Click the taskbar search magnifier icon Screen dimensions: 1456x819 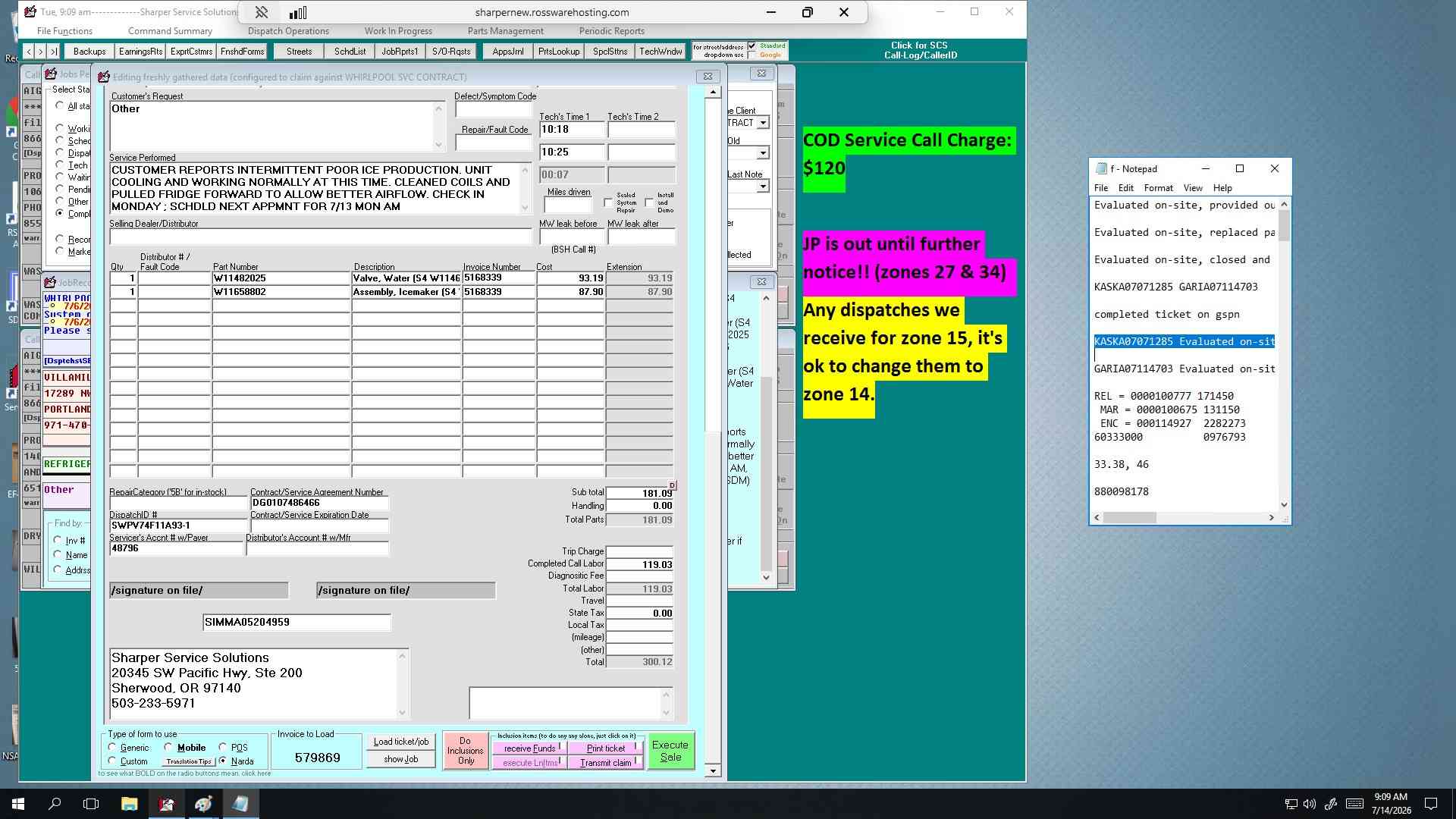[55, 804]
